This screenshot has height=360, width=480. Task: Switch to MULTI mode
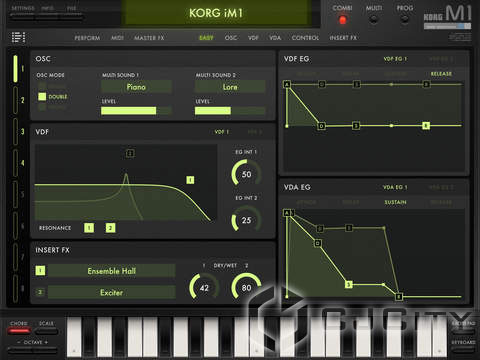pyautogui.click(x=374, y=20)
